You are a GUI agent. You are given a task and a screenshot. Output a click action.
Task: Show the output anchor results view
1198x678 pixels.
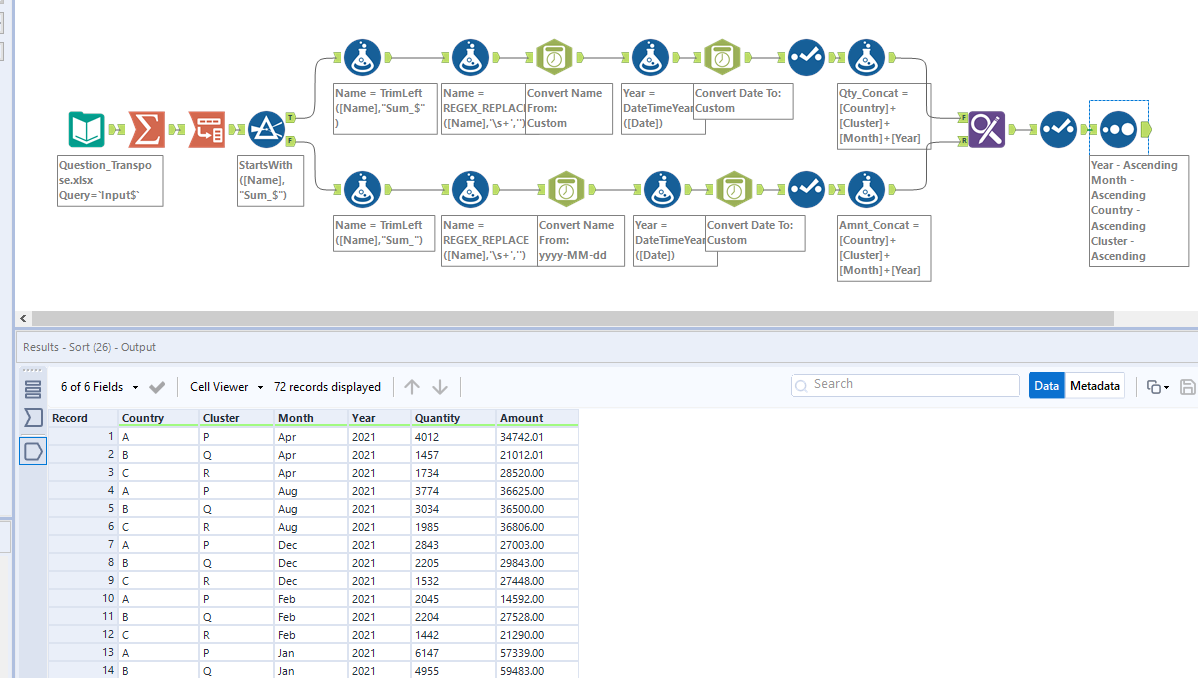[x=33, y=452]
